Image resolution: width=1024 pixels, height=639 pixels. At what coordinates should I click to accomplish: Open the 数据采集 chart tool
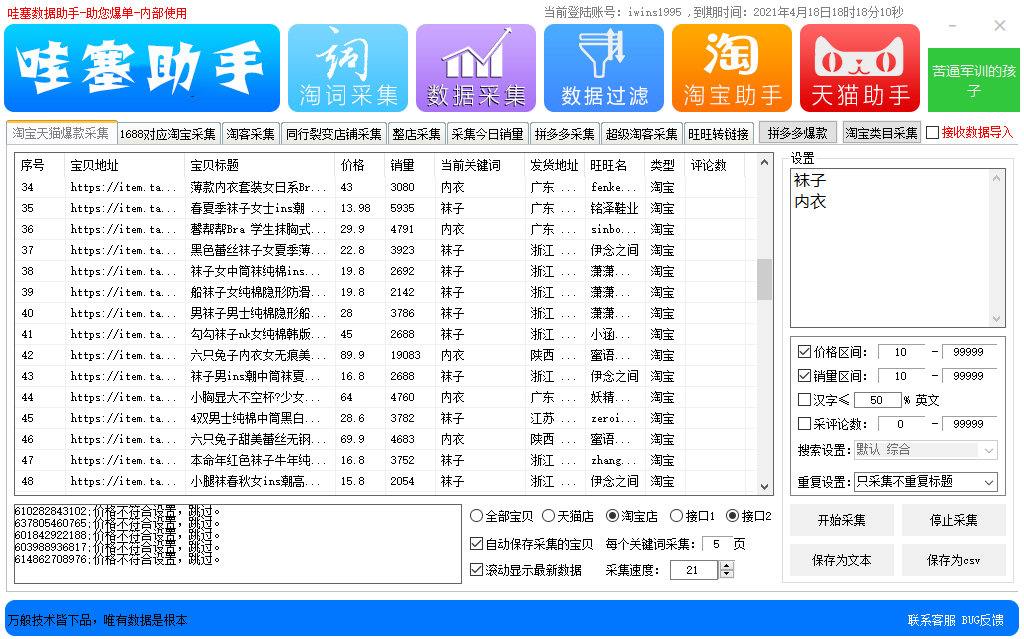[476, 67]
